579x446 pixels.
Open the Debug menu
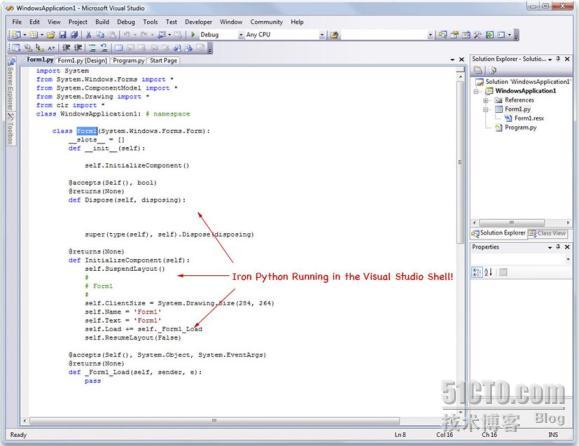(x=126, y=22)
